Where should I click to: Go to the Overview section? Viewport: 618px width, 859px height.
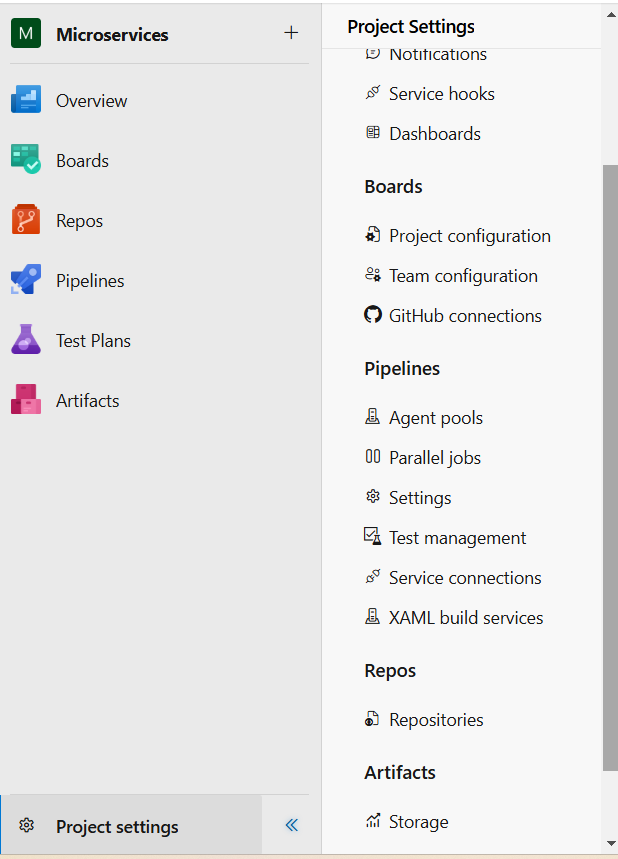pos(91,101)
